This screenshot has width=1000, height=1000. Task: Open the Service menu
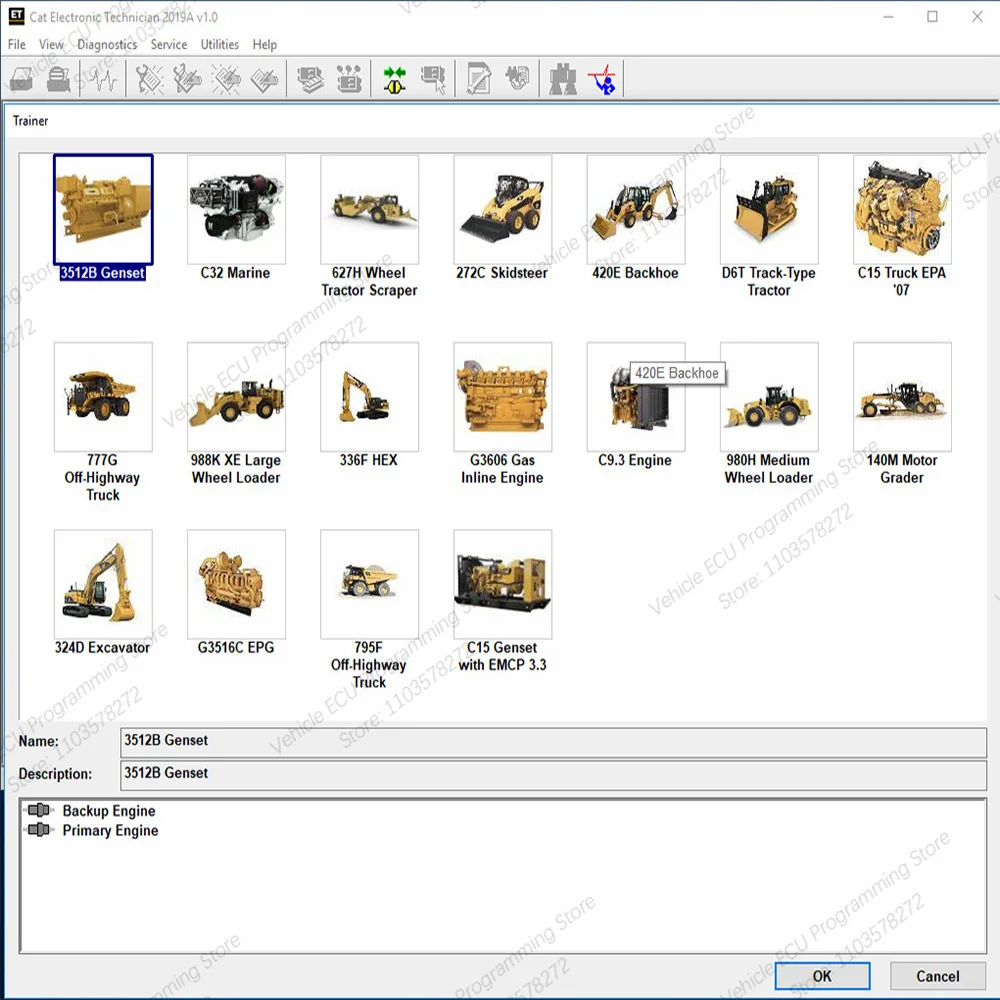click(168, 45)
